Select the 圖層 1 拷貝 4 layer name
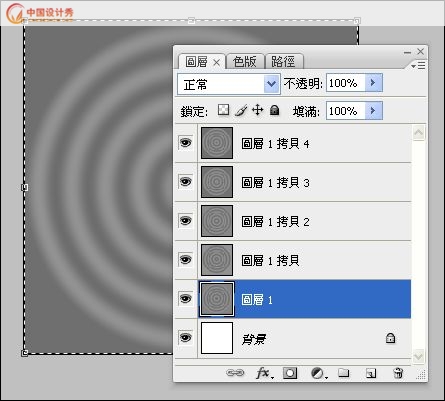This screenshot has height=401, width=445. pyautogui.click(x=275, y=144)
